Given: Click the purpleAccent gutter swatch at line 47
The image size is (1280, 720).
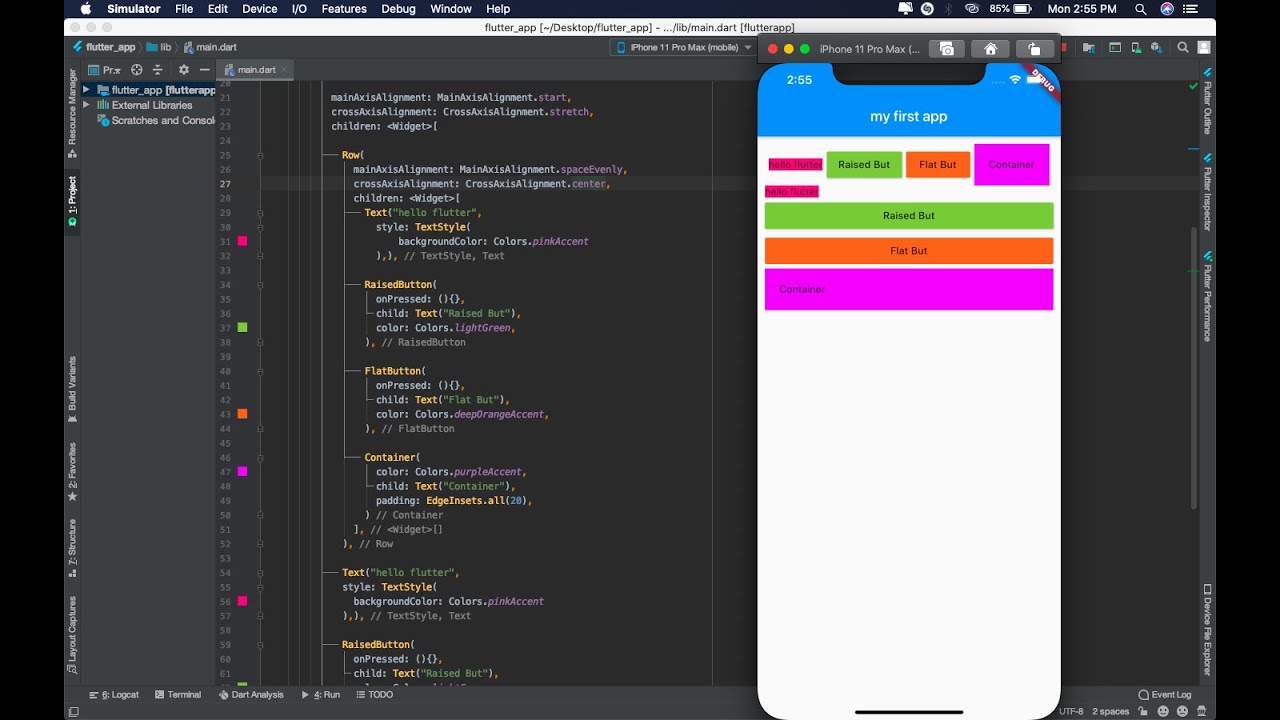Looking at the screenshot, I should 242,471.
